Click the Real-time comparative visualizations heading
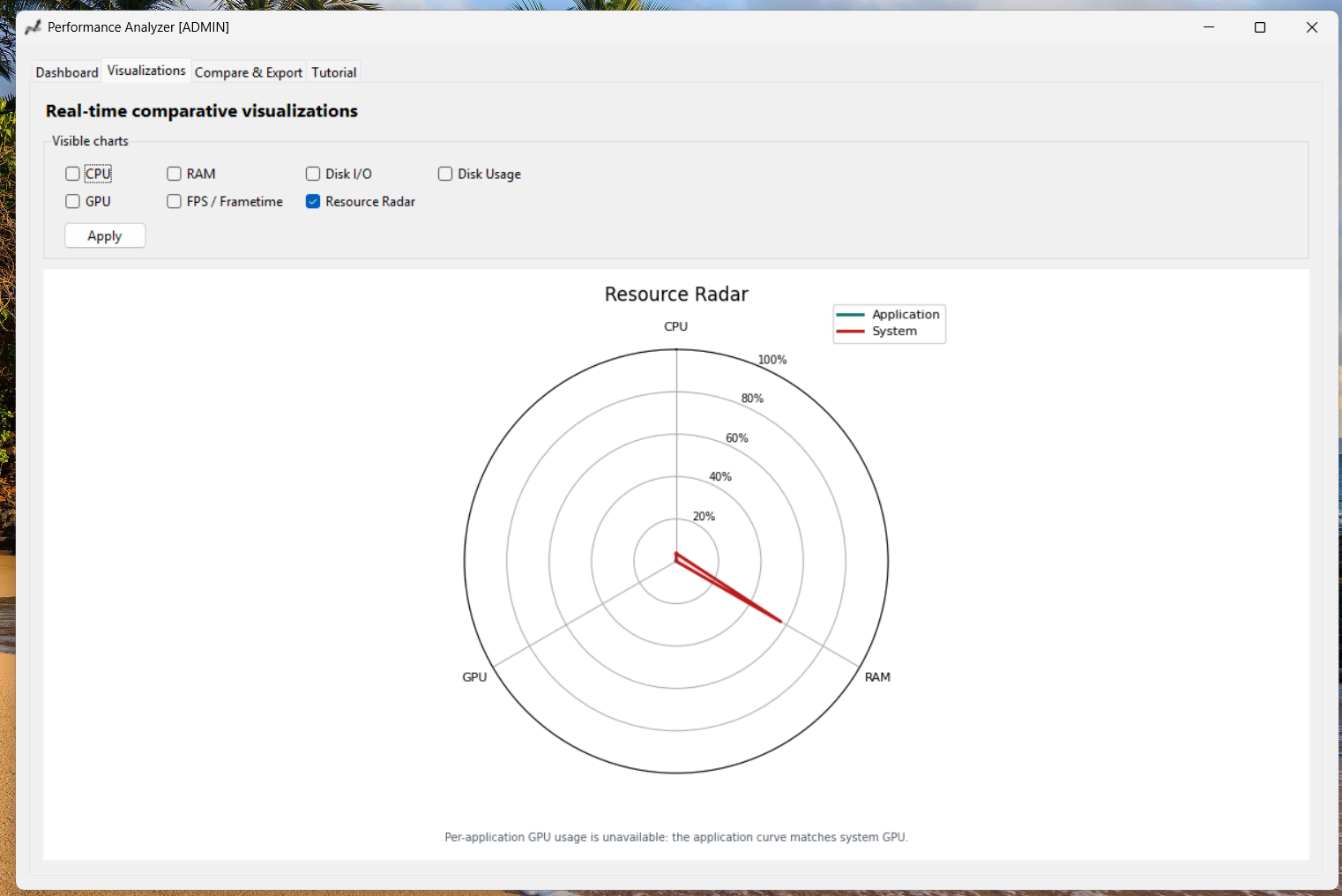This screenshot has width=1342, height=896. point(202,111)
